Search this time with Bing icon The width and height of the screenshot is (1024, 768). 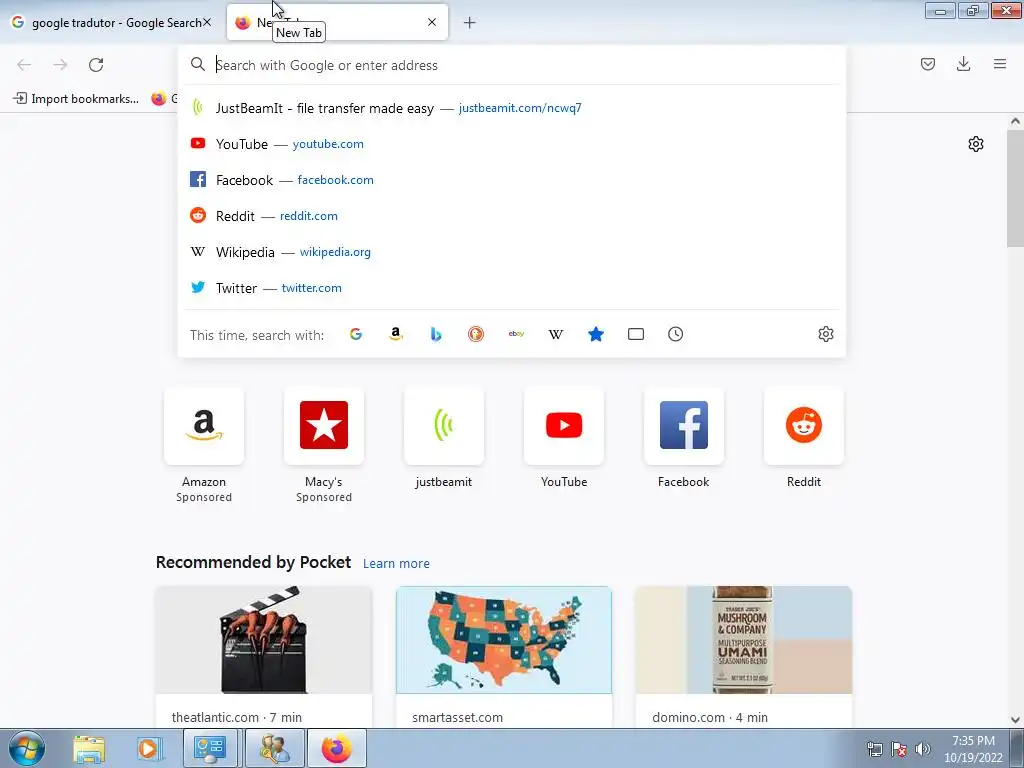[436, 334]
